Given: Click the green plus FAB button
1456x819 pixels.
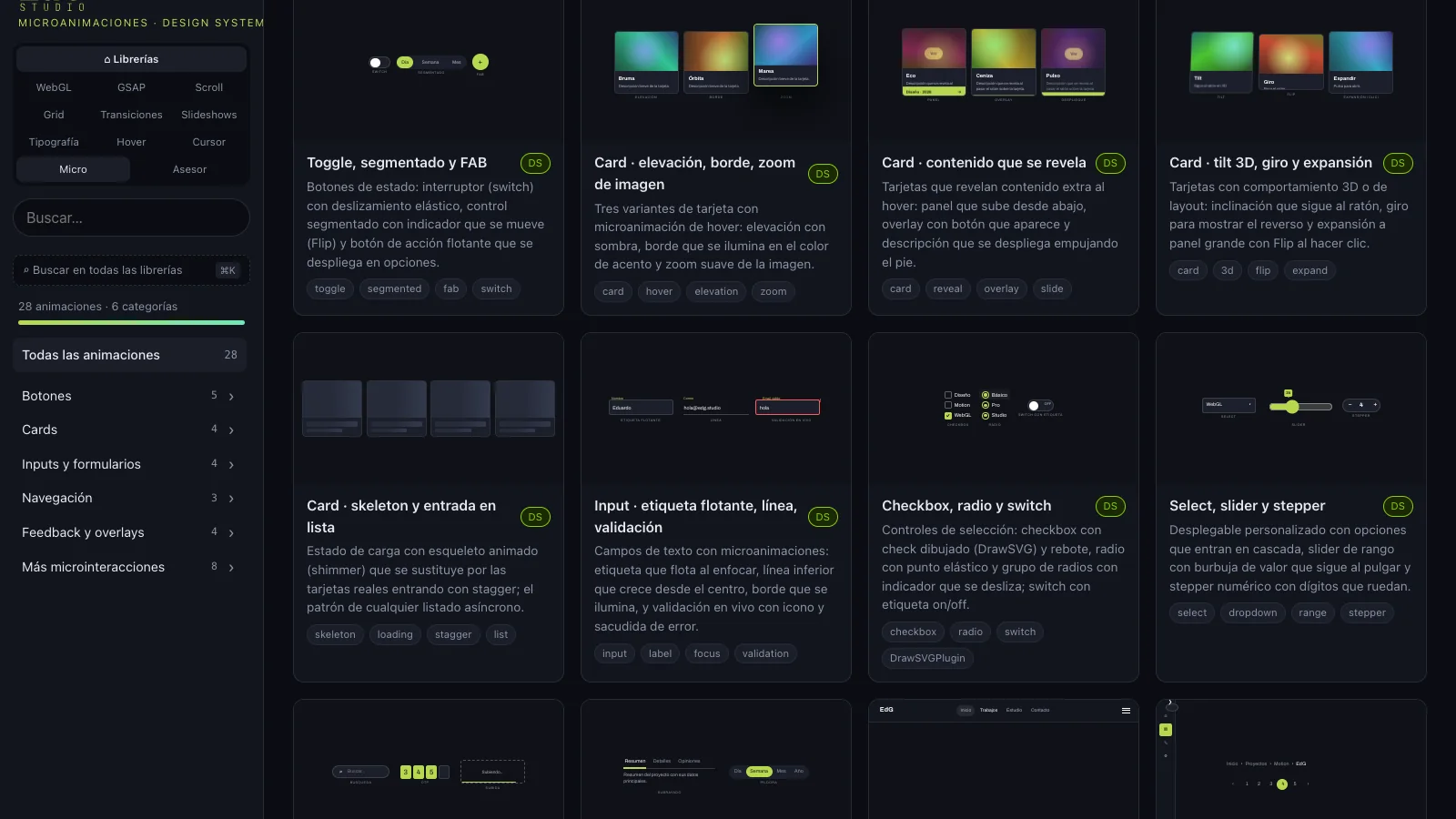Looking at the screenshot, I should click(480, 62).
